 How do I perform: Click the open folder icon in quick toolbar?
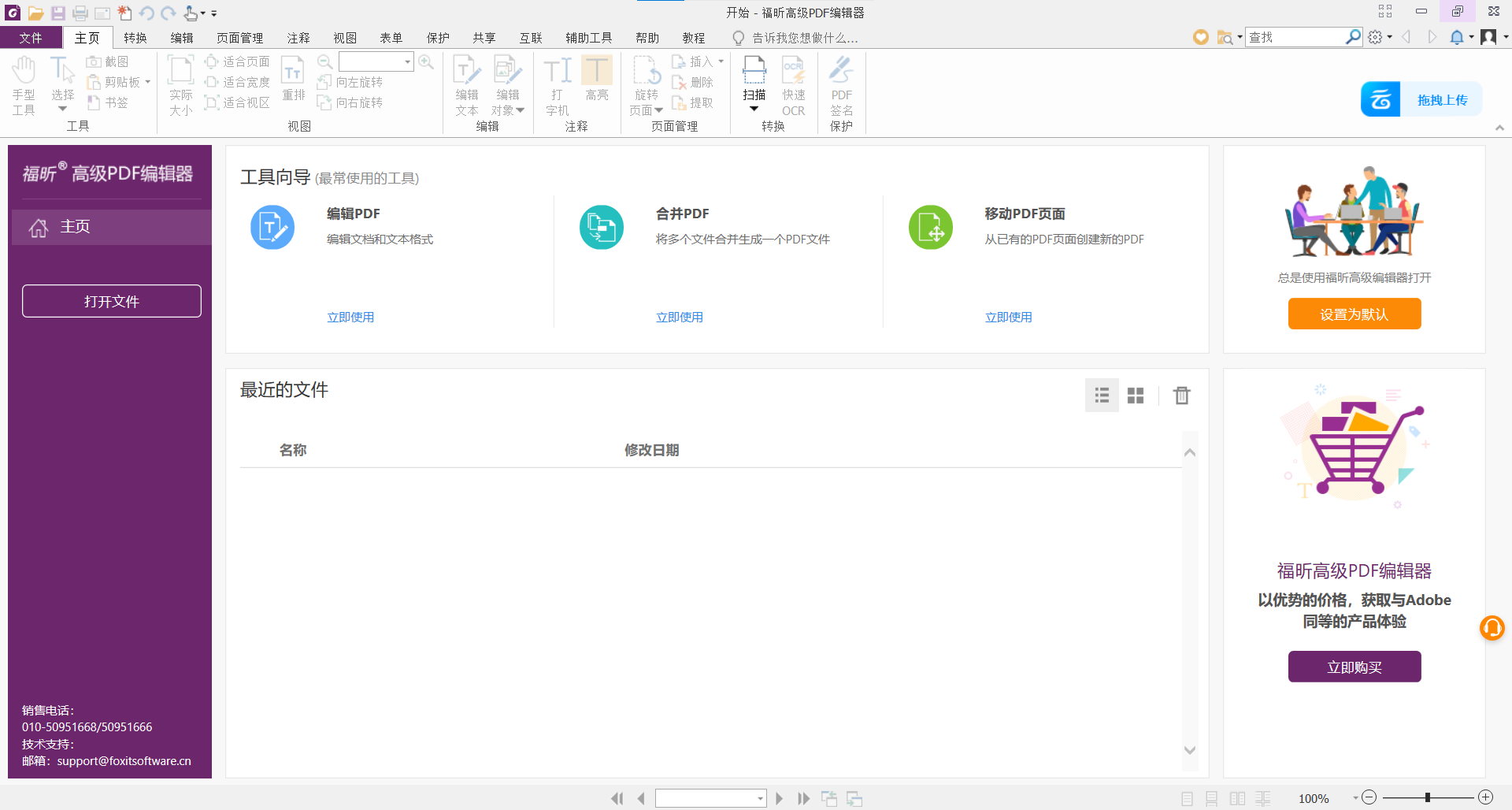[x=35, y=13]
